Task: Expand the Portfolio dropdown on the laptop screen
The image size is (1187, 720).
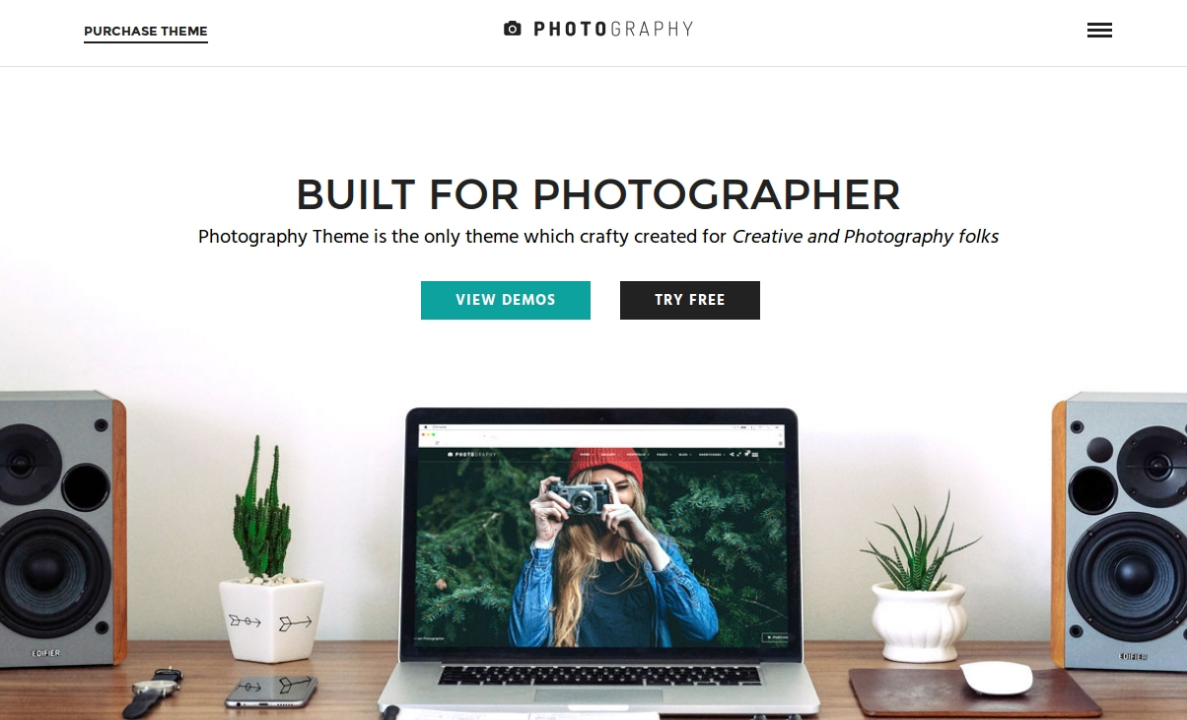Action: (x=637, y=454)
